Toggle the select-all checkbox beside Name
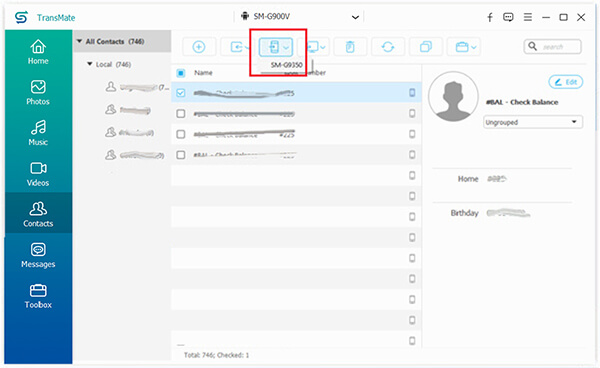This screenshot has width=600, height=368. [181, 73]
